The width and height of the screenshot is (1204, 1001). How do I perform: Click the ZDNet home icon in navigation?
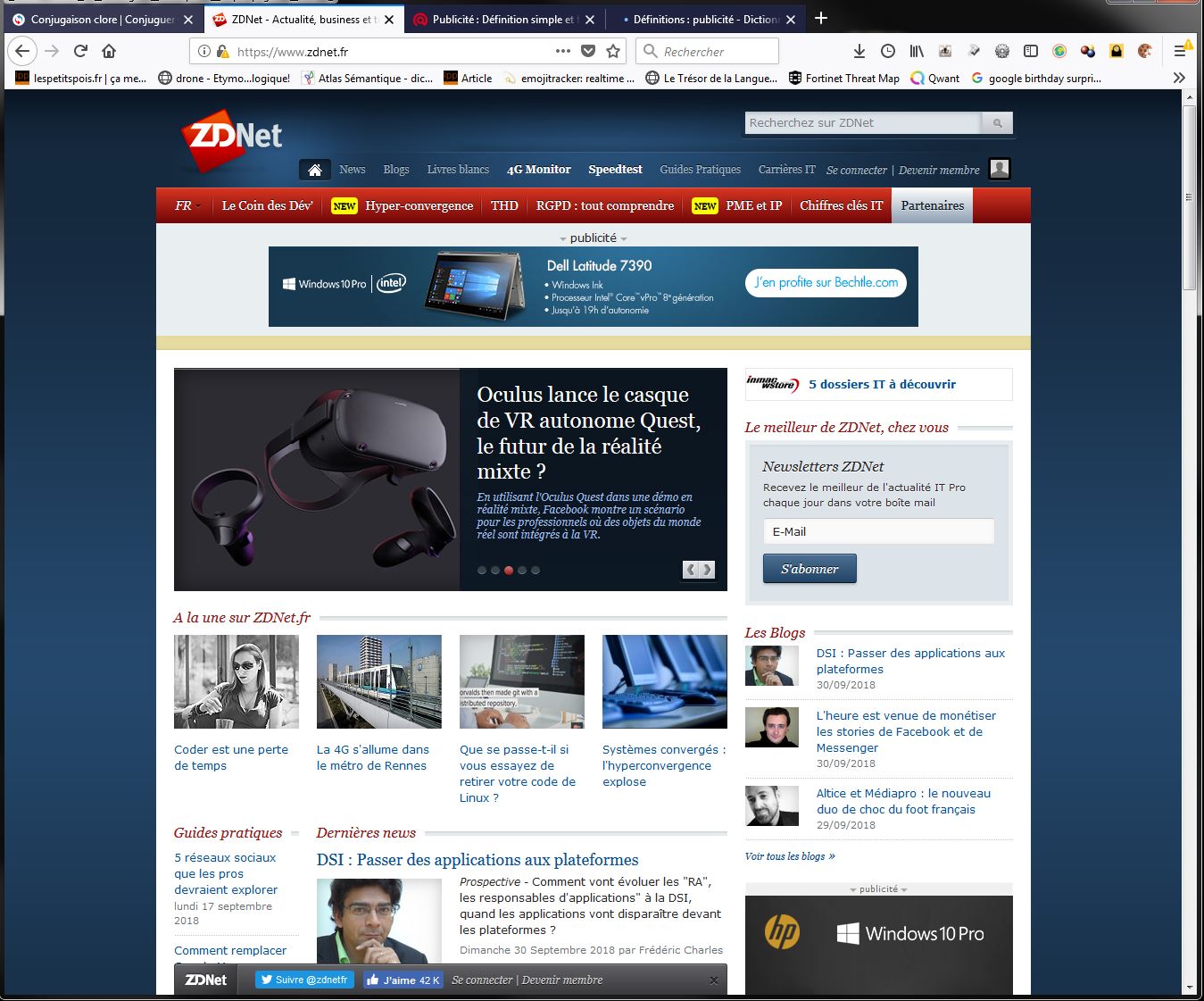[x=314, y=170]
